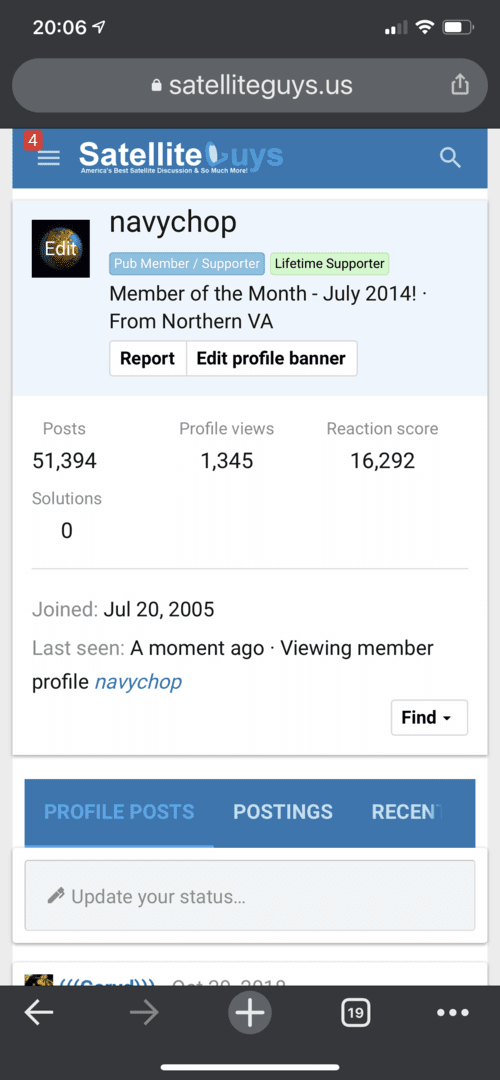
Task: Expand the Find dropdown
Action: click(x=429, y=717)
